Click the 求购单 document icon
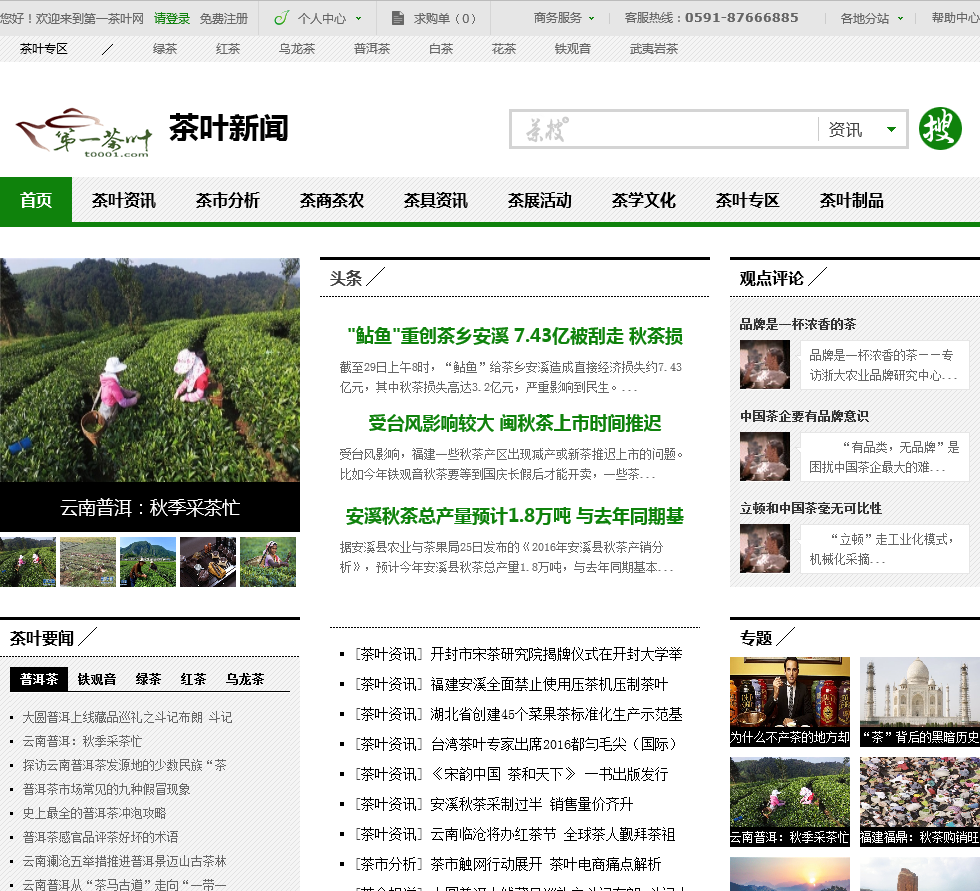The image size is (980, 891). (398, 18)
